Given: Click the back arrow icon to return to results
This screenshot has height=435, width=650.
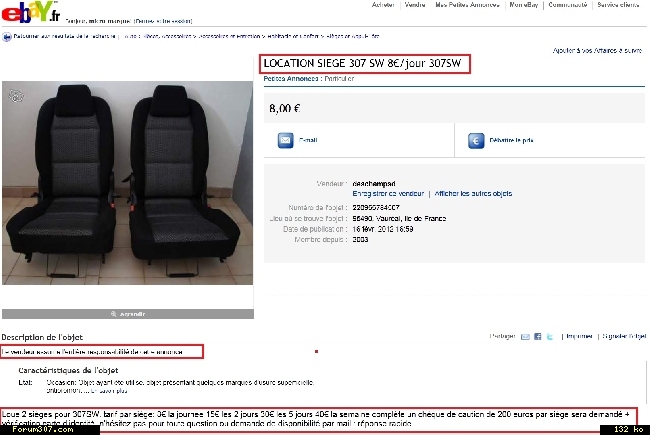Looking at the screenshot, I should [x=7, y=37].
